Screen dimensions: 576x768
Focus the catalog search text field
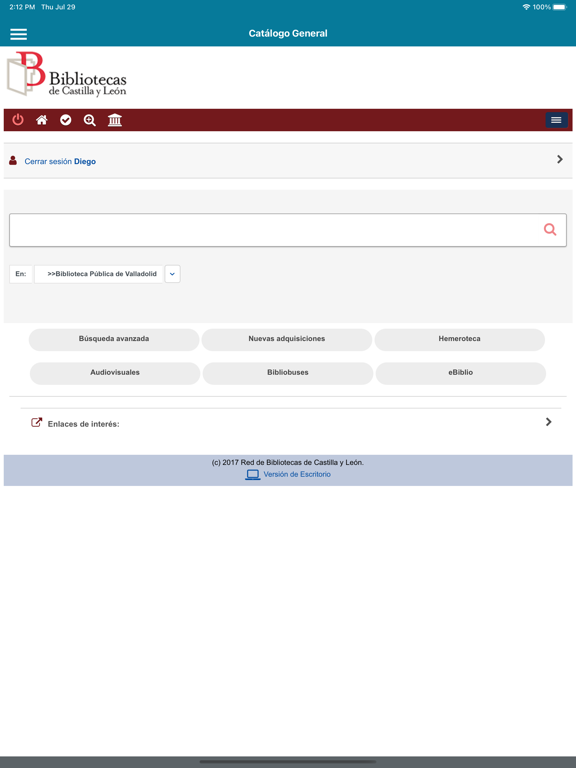point(288,230)
